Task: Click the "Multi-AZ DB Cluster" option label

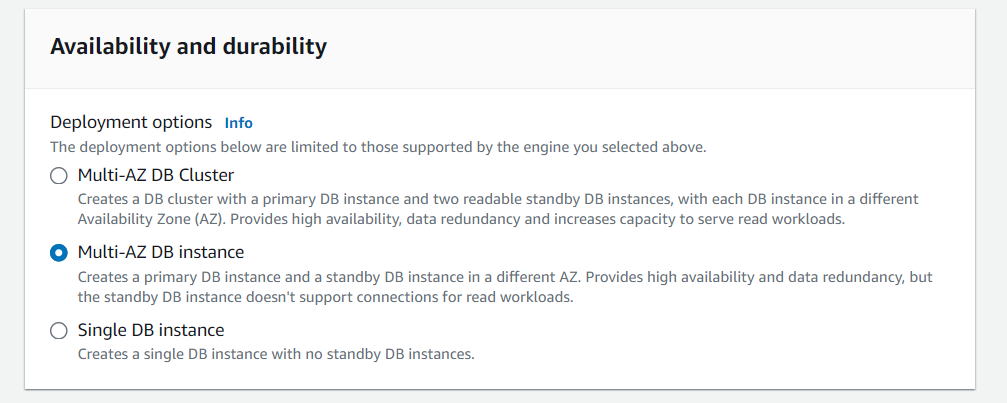Action: (x=156, y=175)
